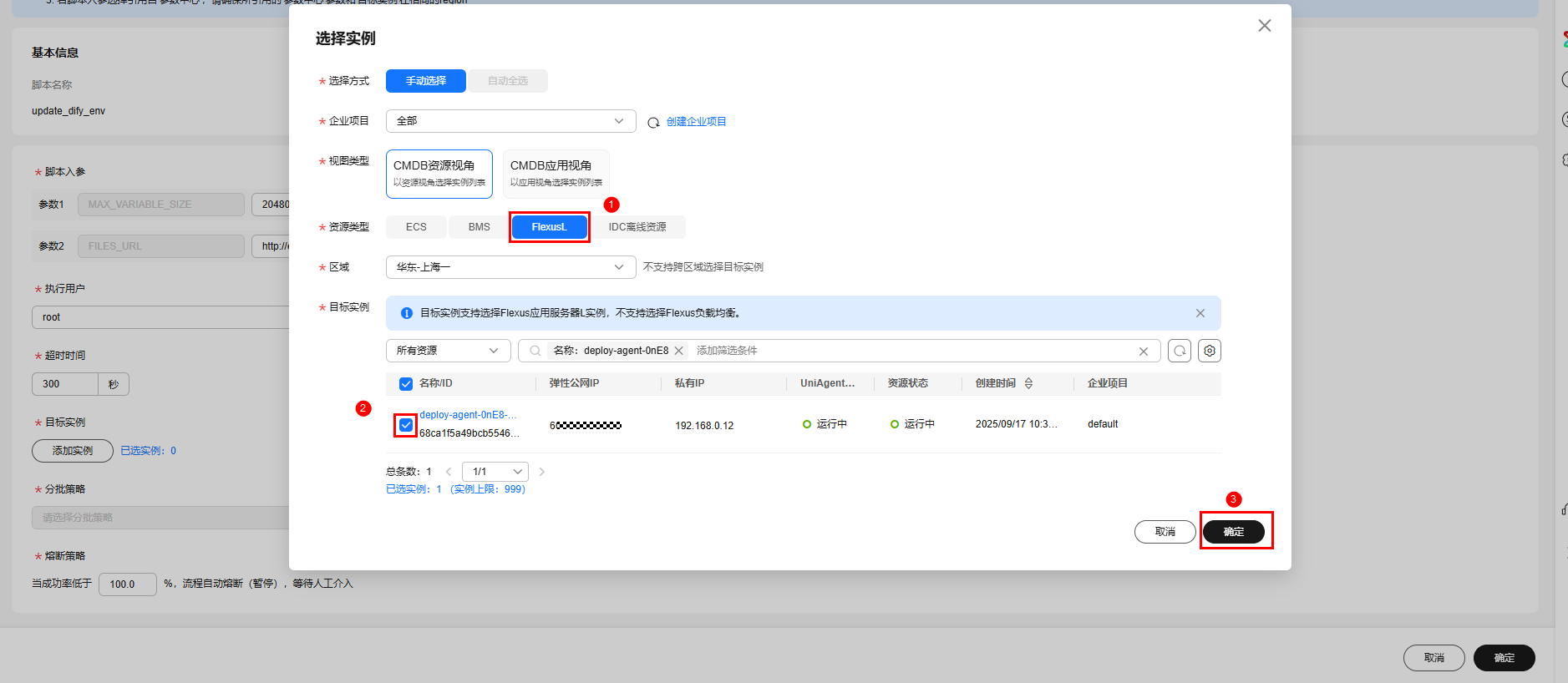Click the 资源状态 column header
The image size is (1568, 683).
coord(908,383)
